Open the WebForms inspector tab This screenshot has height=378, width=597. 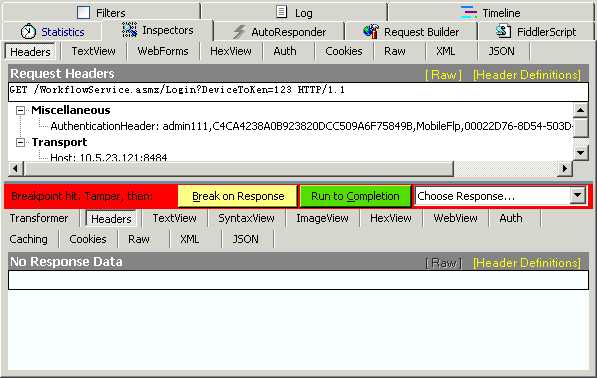[x=163, y=51]
